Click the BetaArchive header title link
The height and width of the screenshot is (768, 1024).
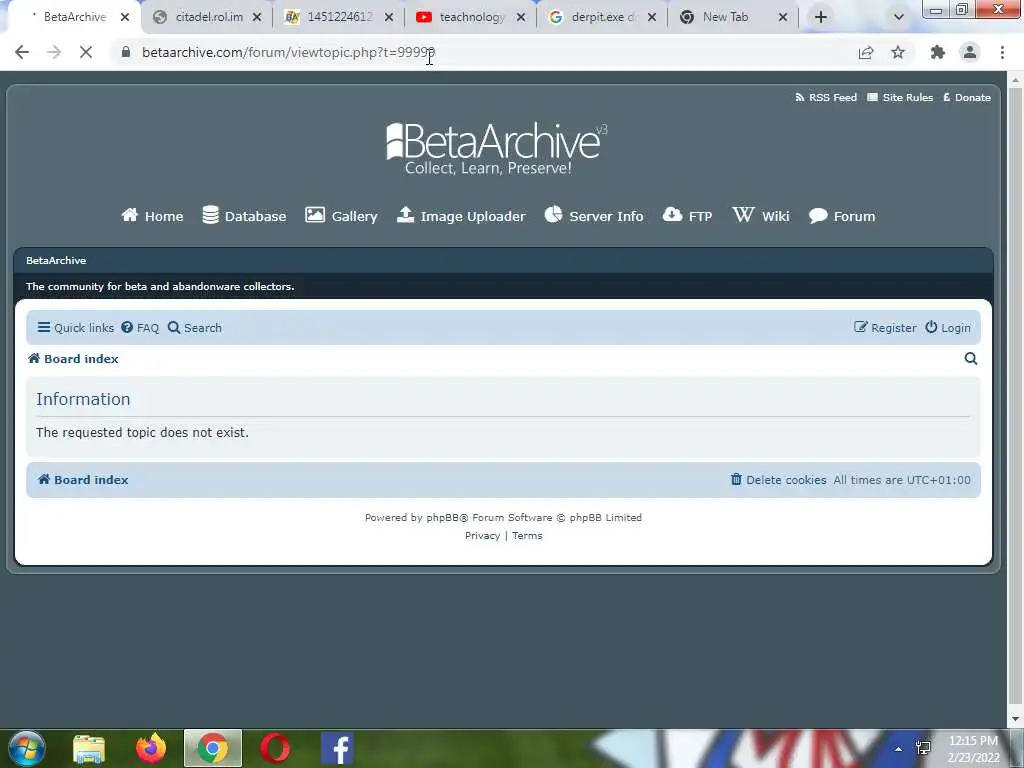click(56, 261)
